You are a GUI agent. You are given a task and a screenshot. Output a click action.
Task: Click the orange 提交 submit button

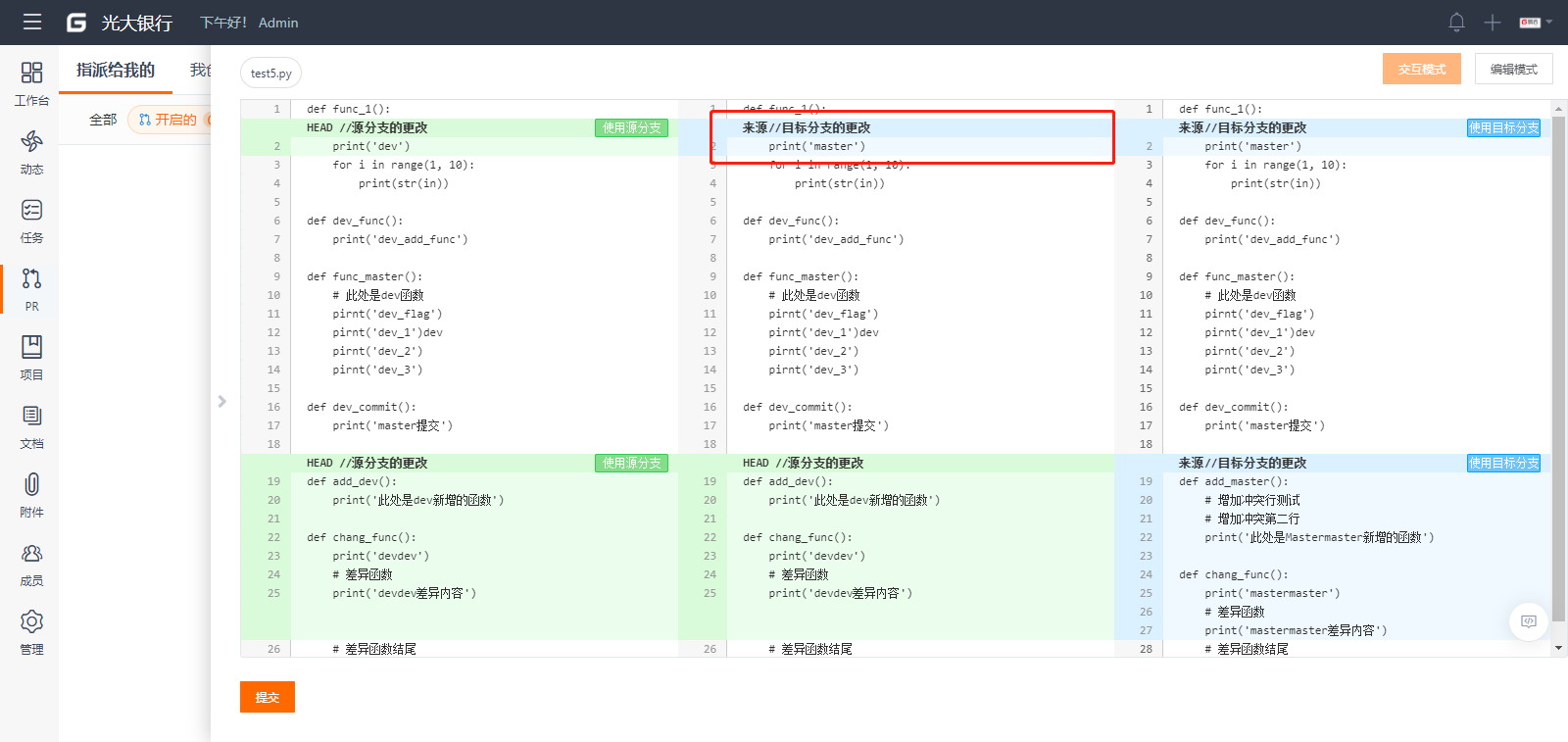(x=267, y=697)
